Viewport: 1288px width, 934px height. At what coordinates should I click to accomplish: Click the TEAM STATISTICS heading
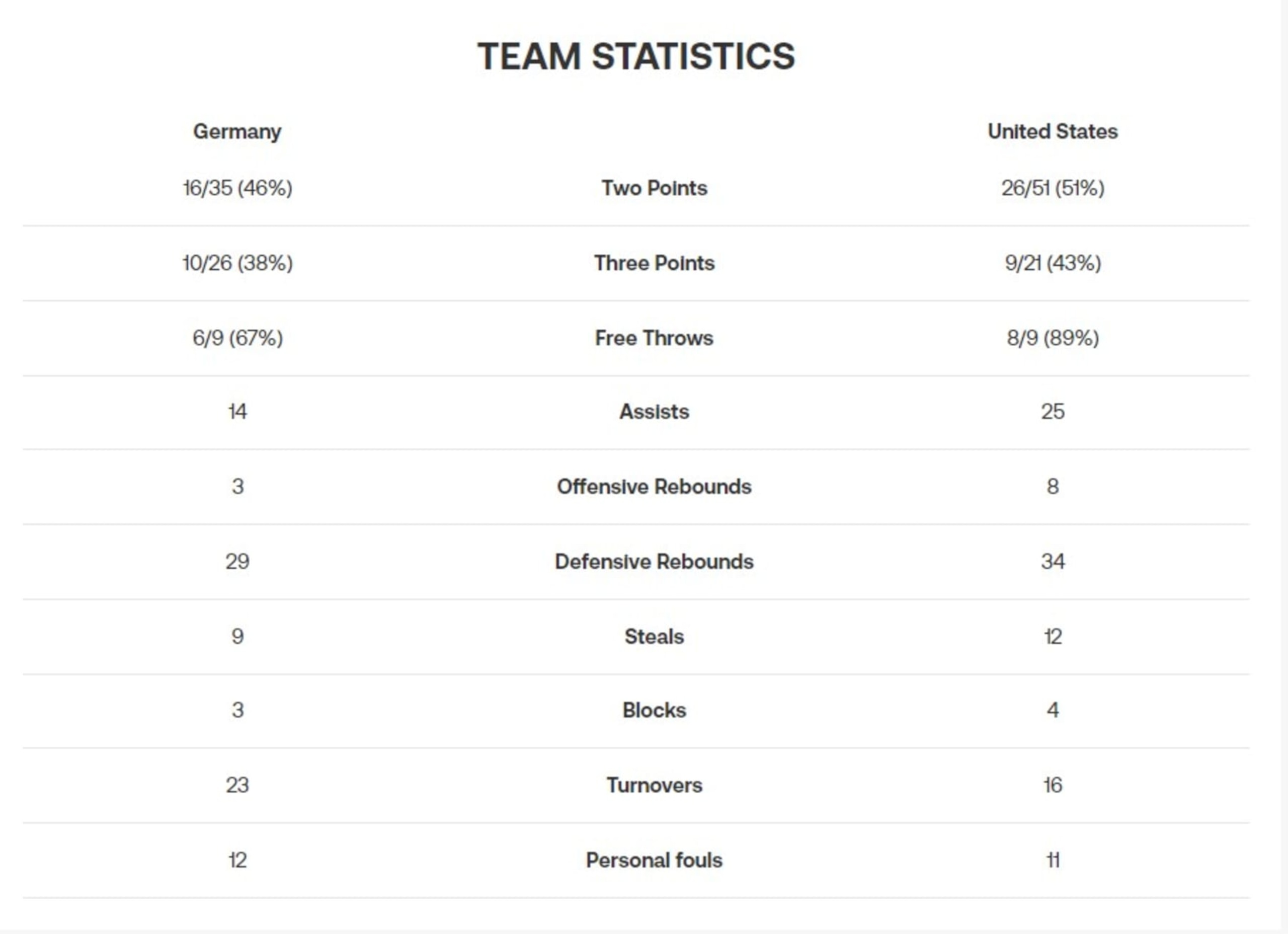point(636,56)
